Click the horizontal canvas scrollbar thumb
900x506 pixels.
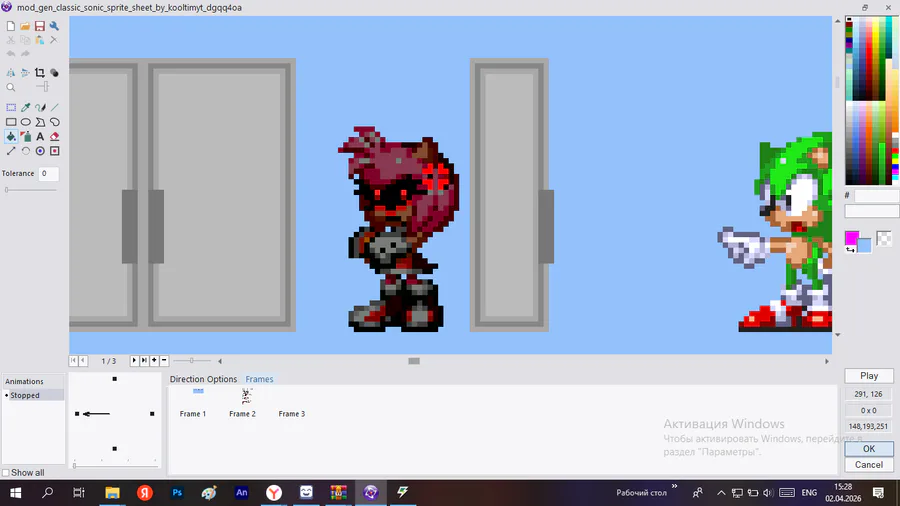pos(414,361)
